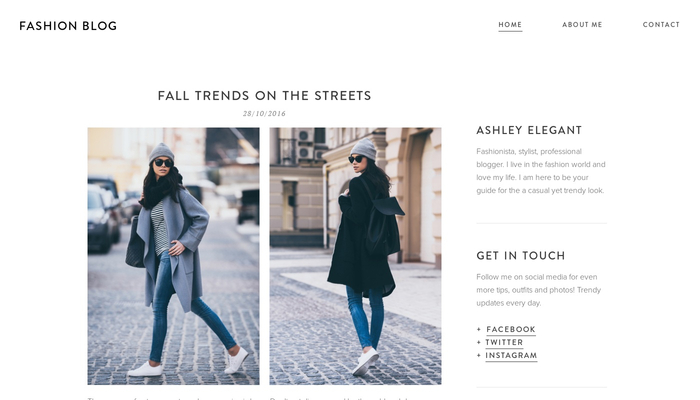Image resolution: width=700 pixels, height=400 pixels.
Task: Open the Instagram social link
Action: (511, 355)
